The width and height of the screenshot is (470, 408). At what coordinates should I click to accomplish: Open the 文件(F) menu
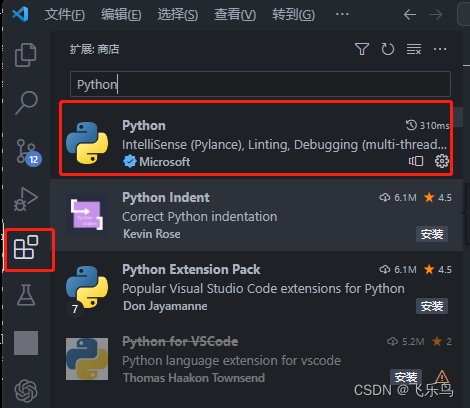pos(65,15)
